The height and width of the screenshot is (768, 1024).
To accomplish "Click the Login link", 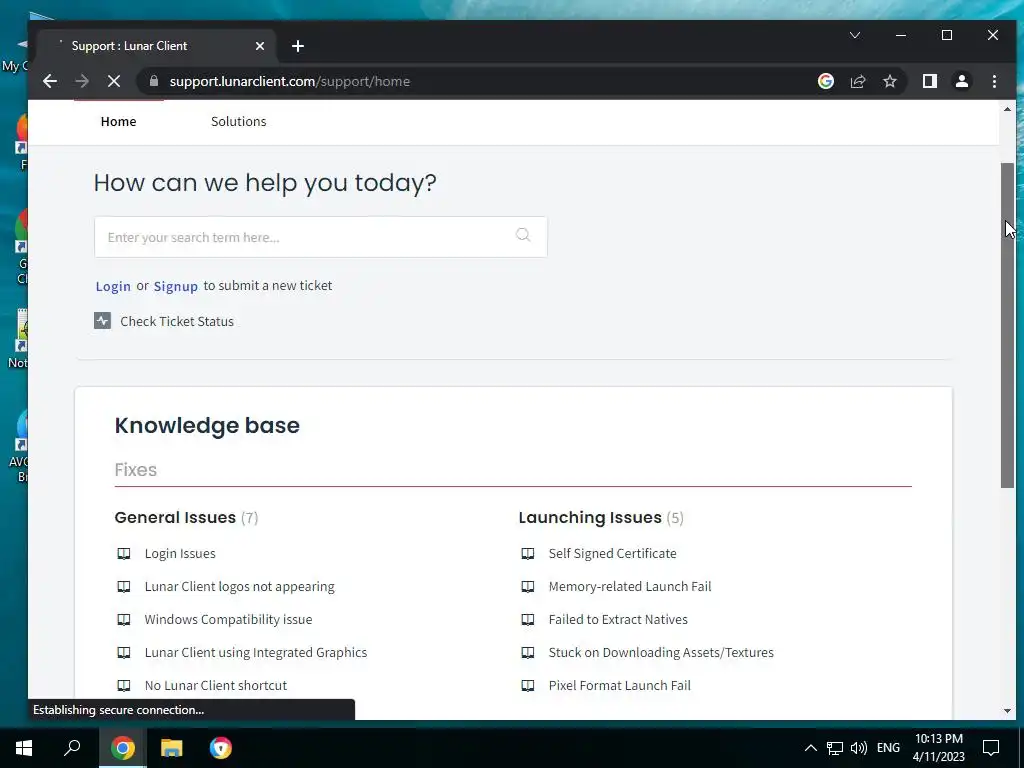I will point(113,286).
